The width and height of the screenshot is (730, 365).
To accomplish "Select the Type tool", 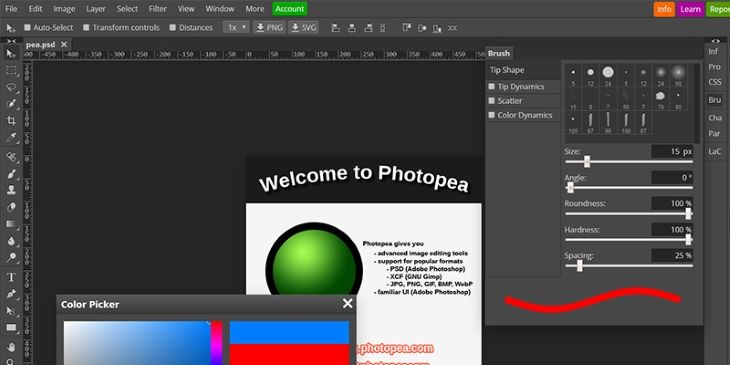I will click(11, 277).
